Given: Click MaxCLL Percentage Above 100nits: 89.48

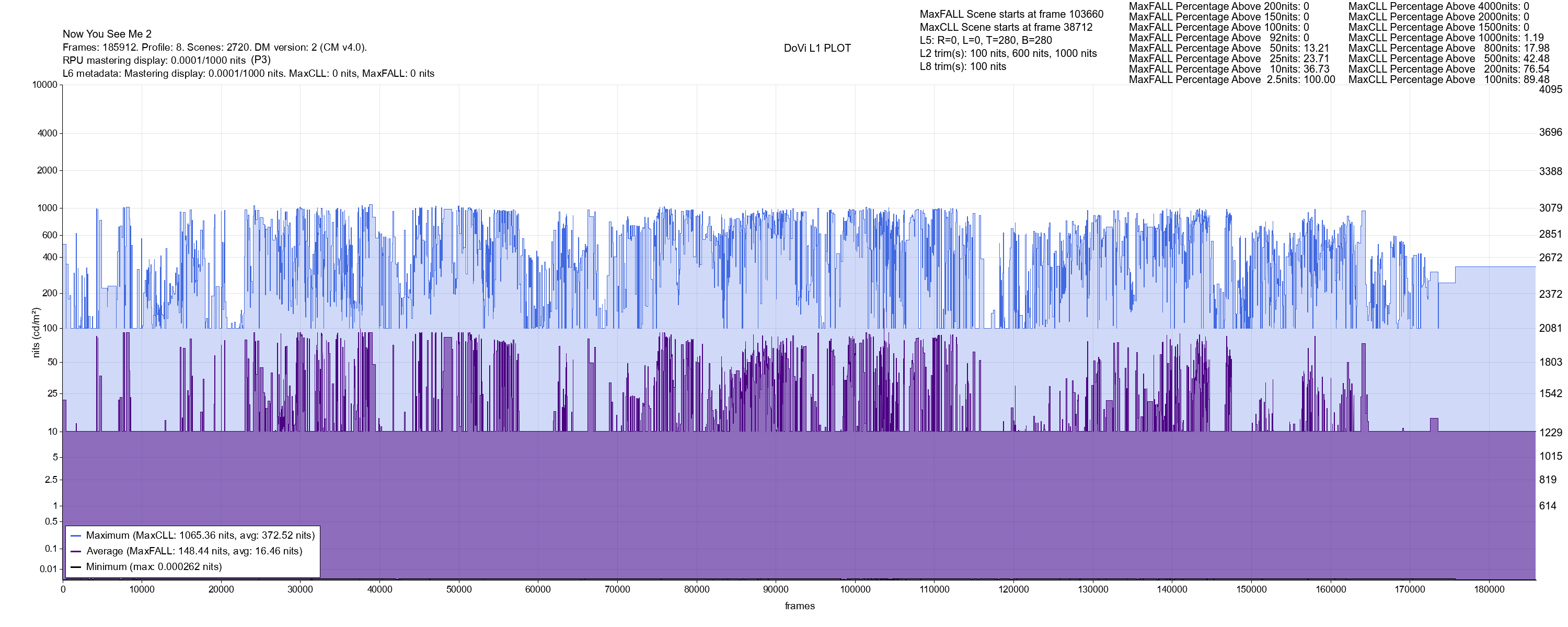Looking at the screenshot, I should coord(1448,80).
